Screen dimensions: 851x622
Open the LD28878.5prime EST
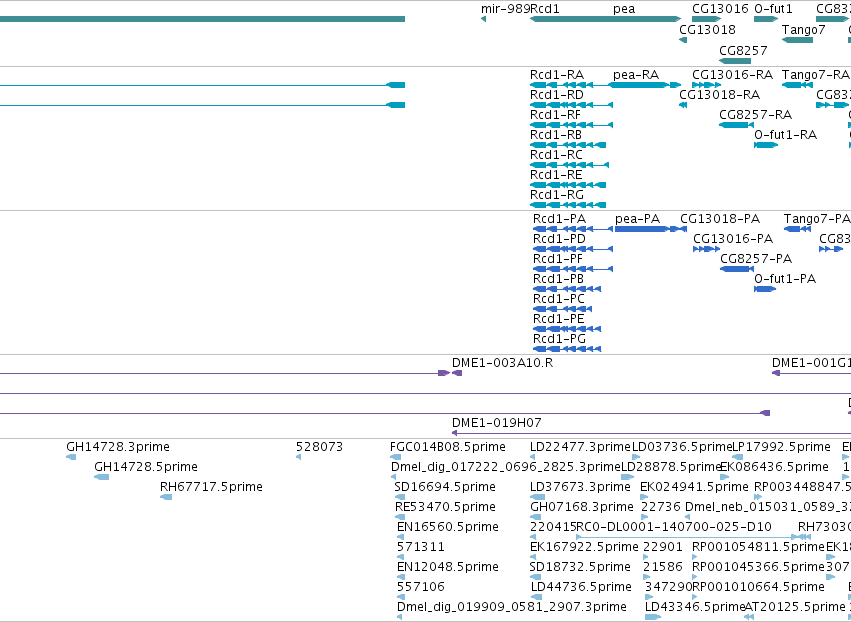tap(627, 477)
